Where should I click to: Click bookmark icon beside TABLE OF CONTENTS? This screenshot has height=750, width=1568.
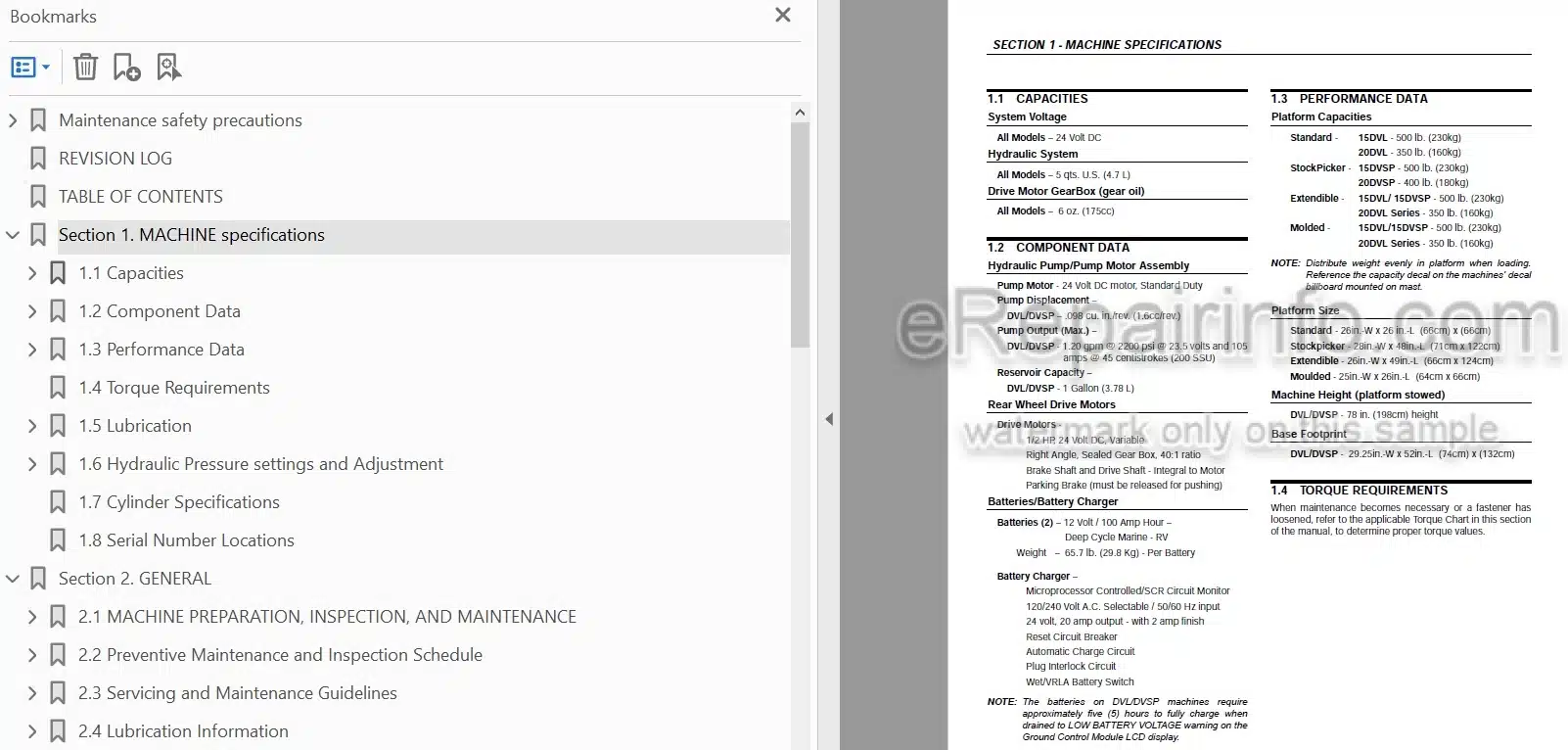(38, 197)
